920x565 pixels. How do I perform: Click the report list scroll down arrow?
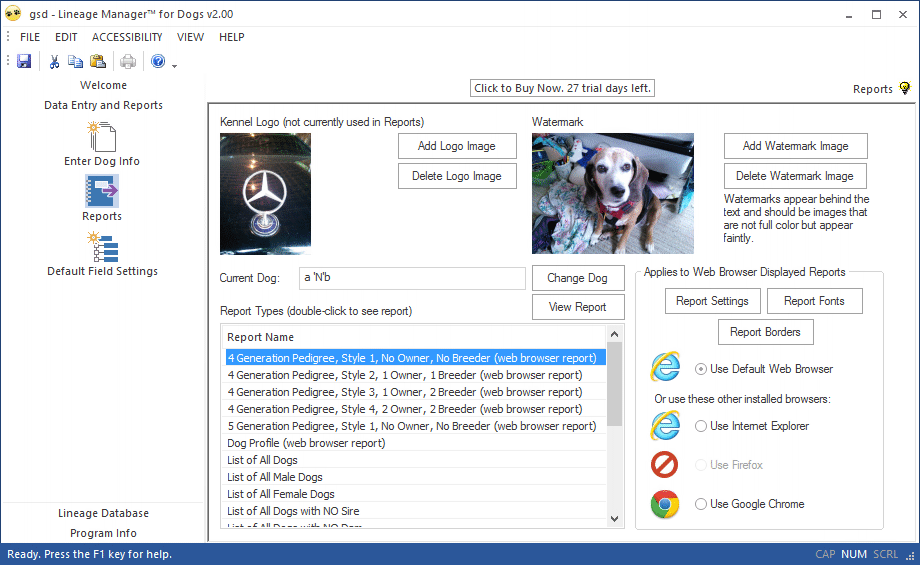click(x=614, y=519)
